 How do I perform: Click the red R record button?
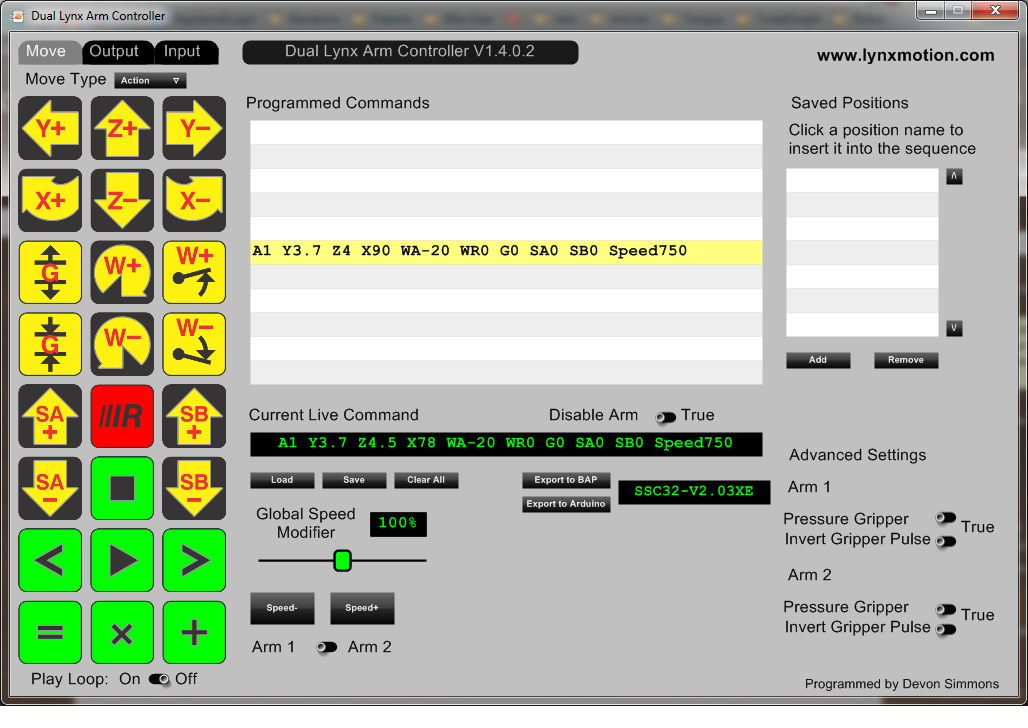[122, 416]
